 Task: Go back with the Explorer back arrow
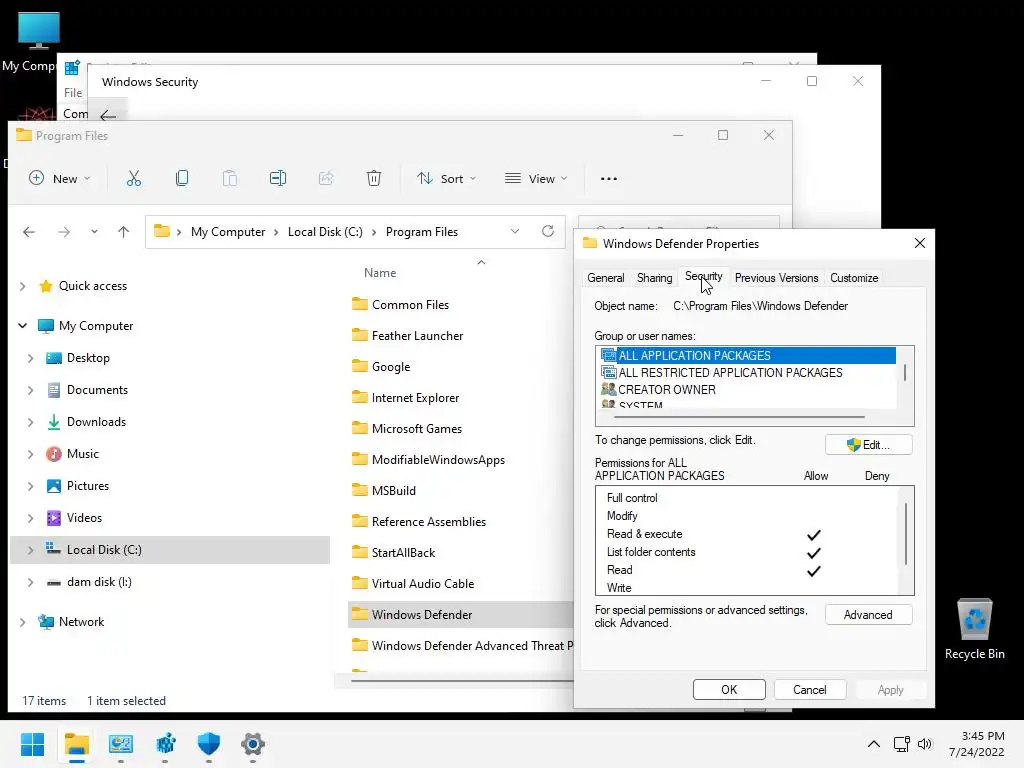[x=29, y=232]
